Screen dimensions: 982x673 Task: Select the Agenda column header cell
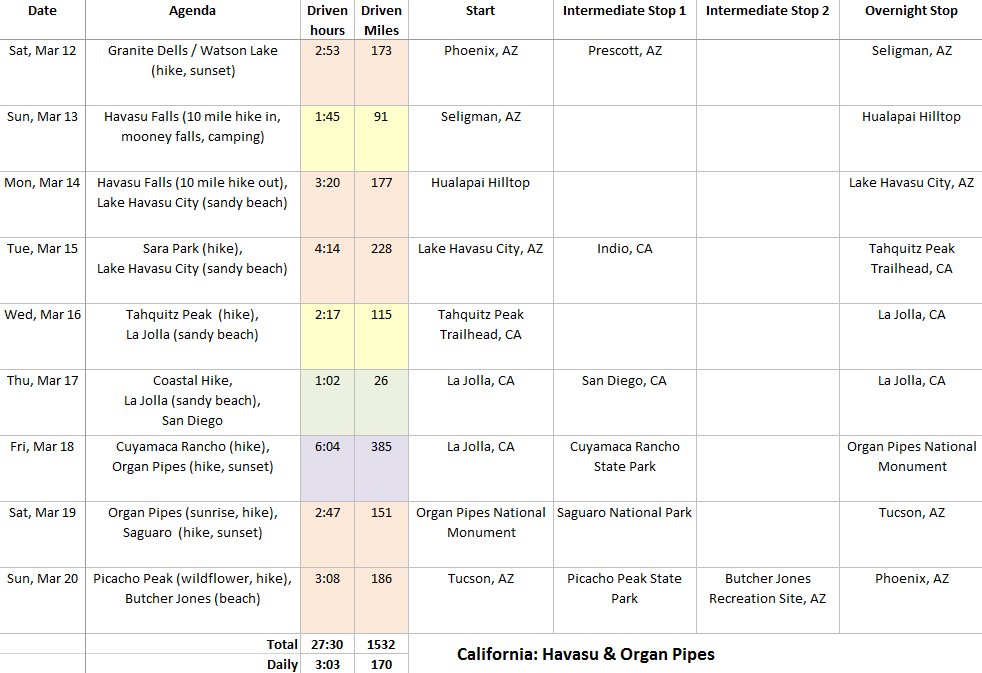[192, 11]
